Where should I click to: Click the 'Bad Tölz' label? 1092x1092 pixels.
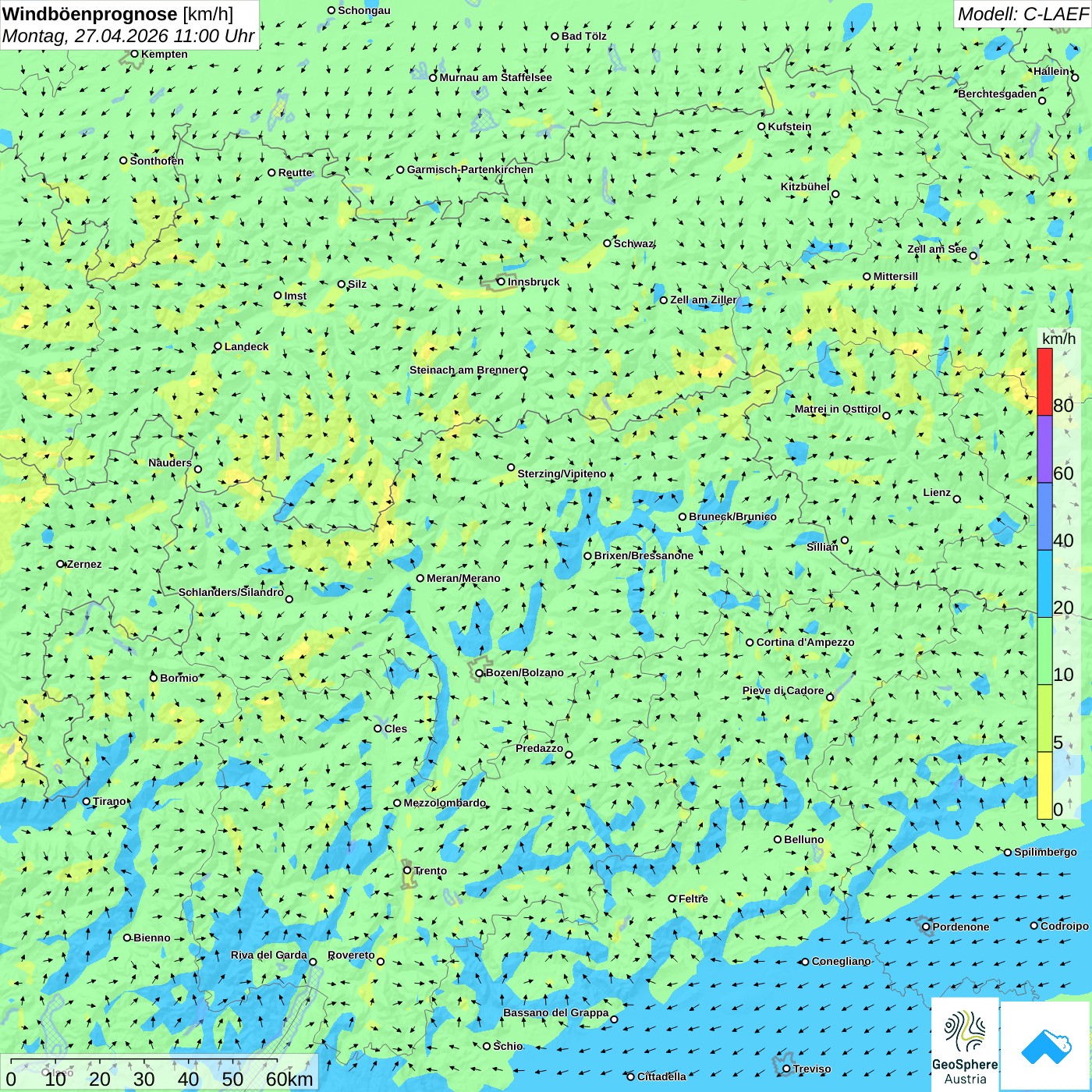584,36
